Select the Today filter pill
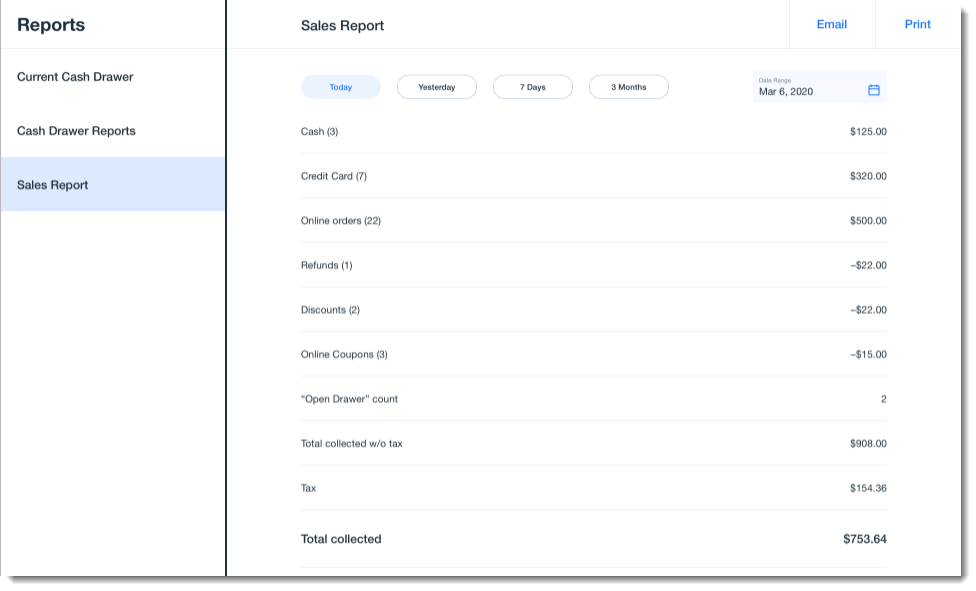Viewport: 976px width, 591px height. click(x=340, y=88)
